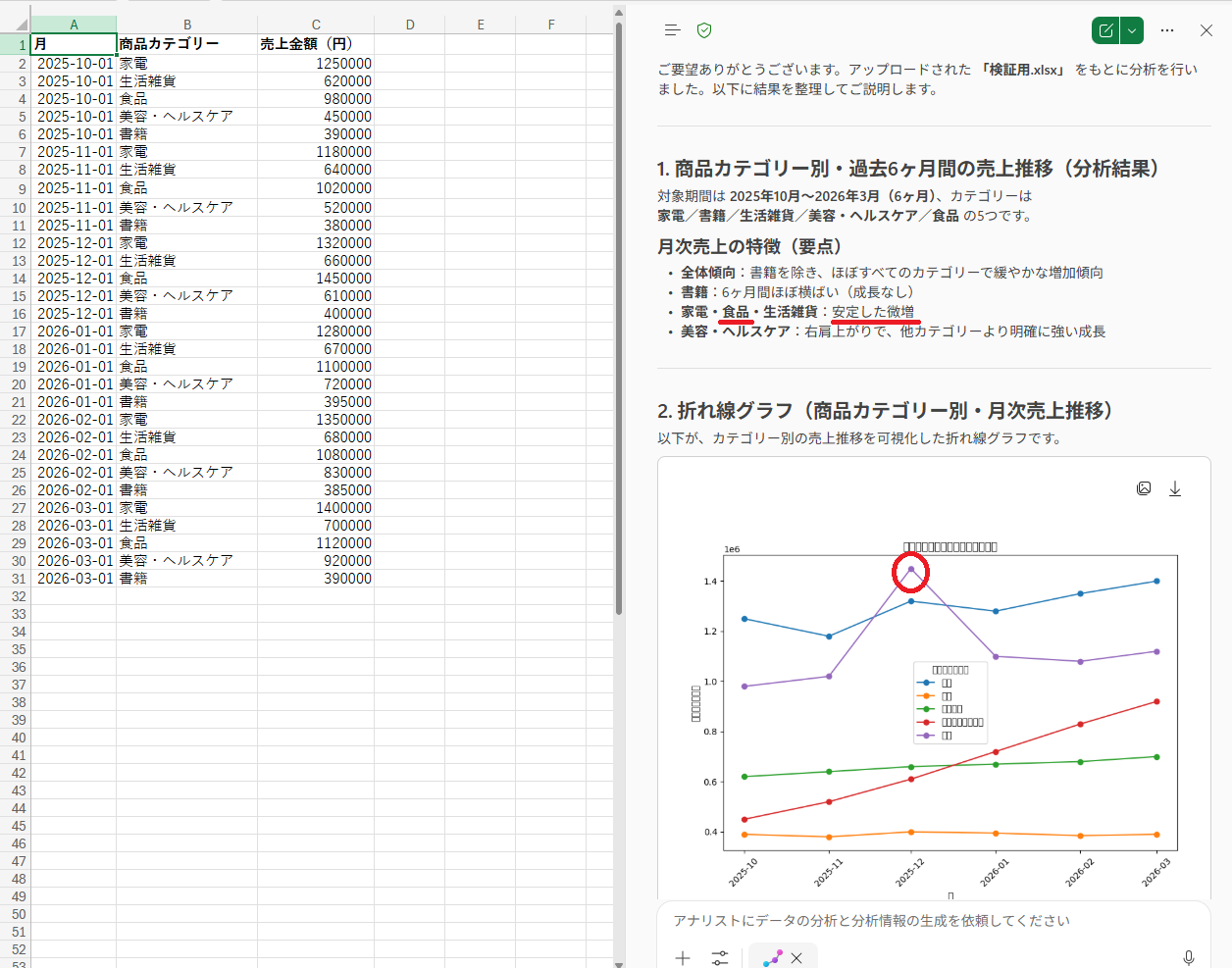1232x968 pixels.
Task: Start a new chat with compose icon
Action: [1105, 30]
